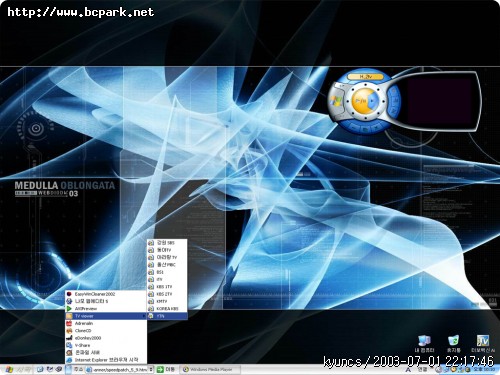Open the address bar dropdown arrow

(x=151, y=369)
